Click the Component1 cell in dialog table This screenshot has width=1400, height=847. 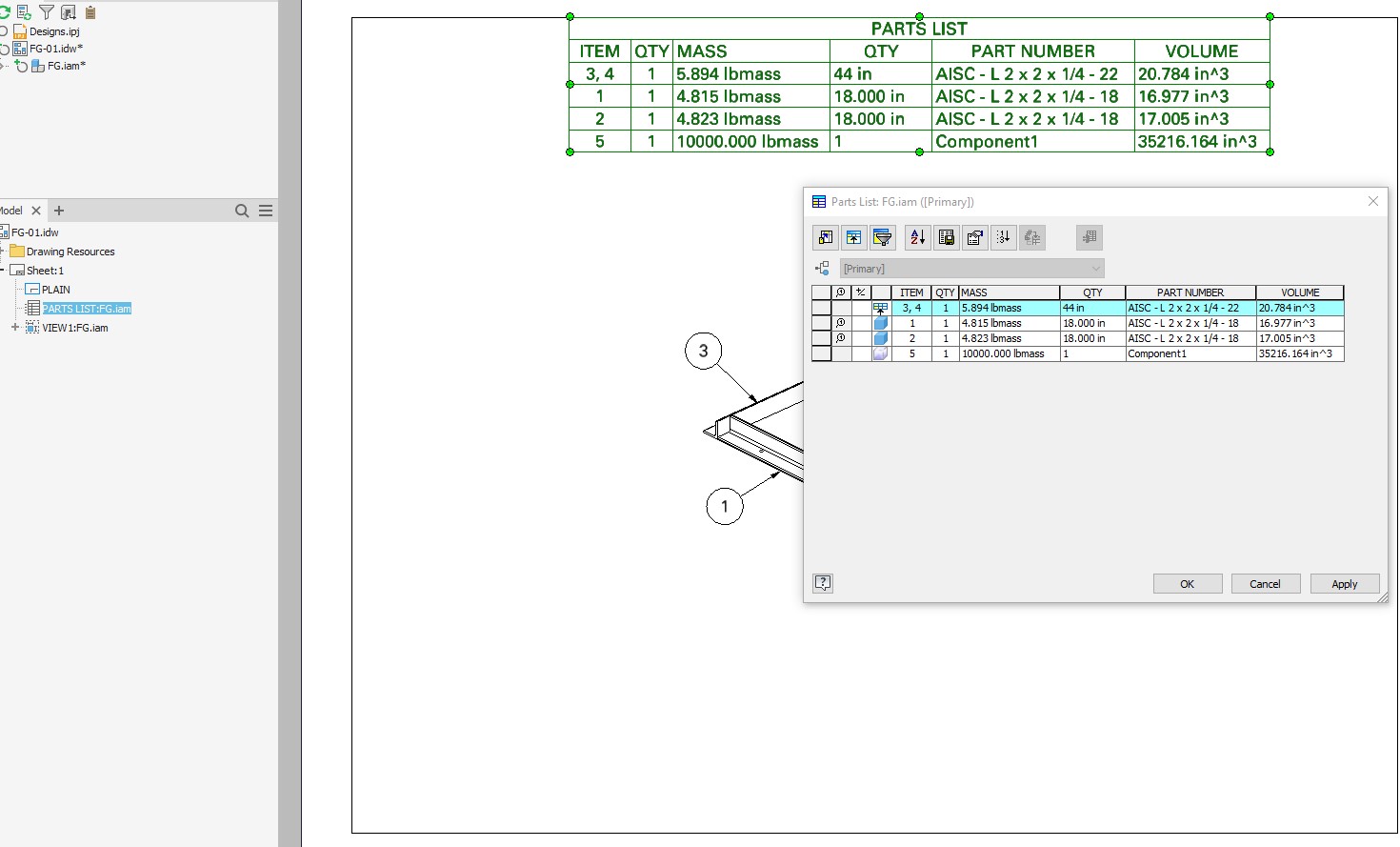click(x=1190, y=353)
